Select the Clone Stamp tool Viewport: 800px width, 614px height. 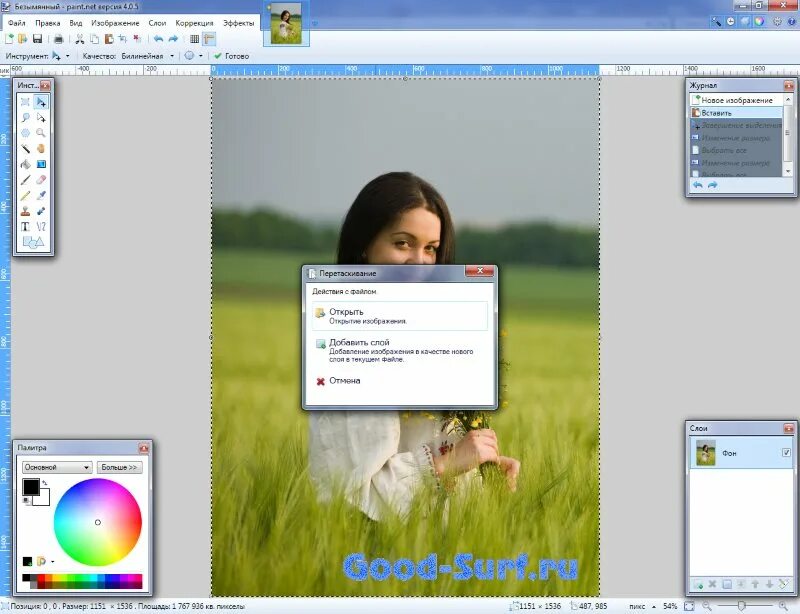[x=25, y=211]
